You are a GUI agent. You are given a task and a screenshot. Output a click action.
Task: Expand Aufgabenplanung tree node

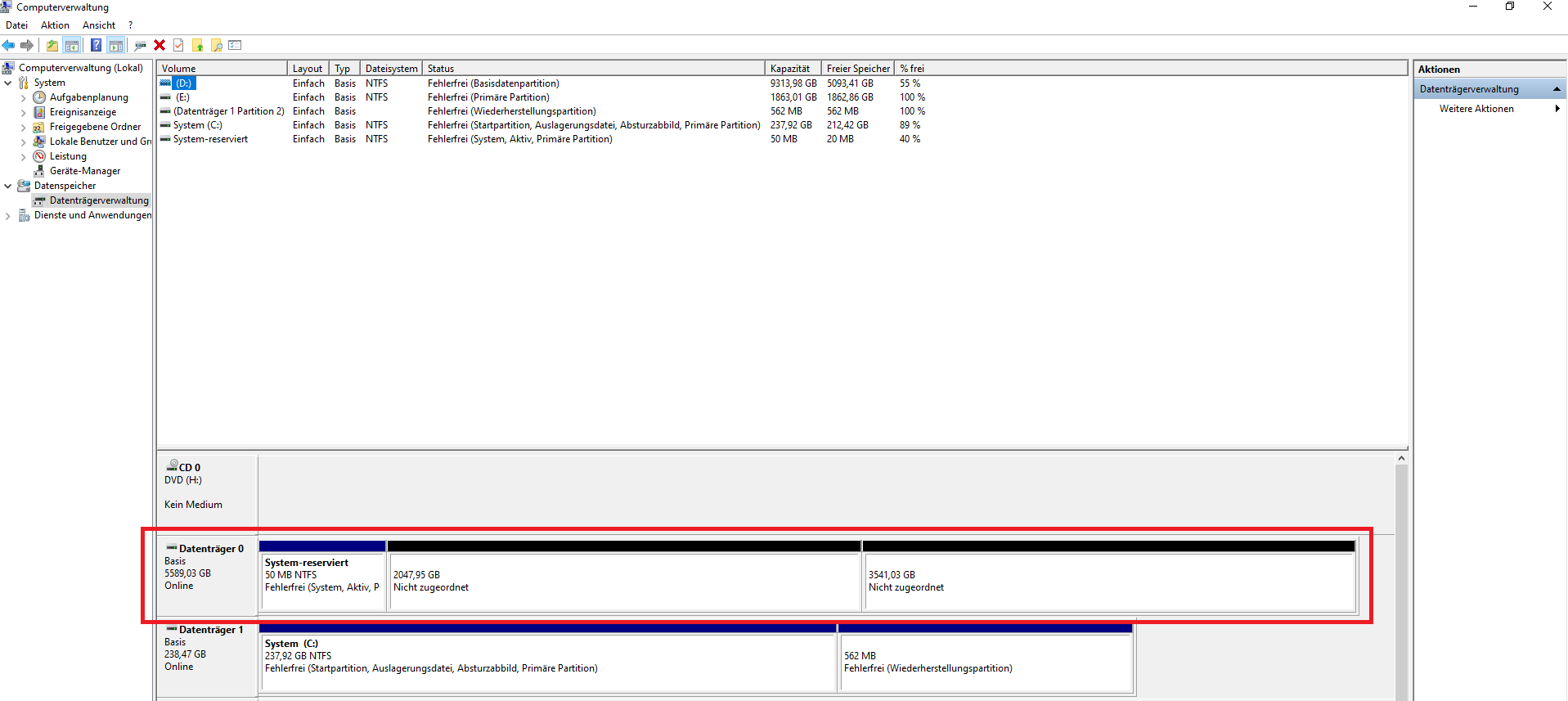pos(23,97)
